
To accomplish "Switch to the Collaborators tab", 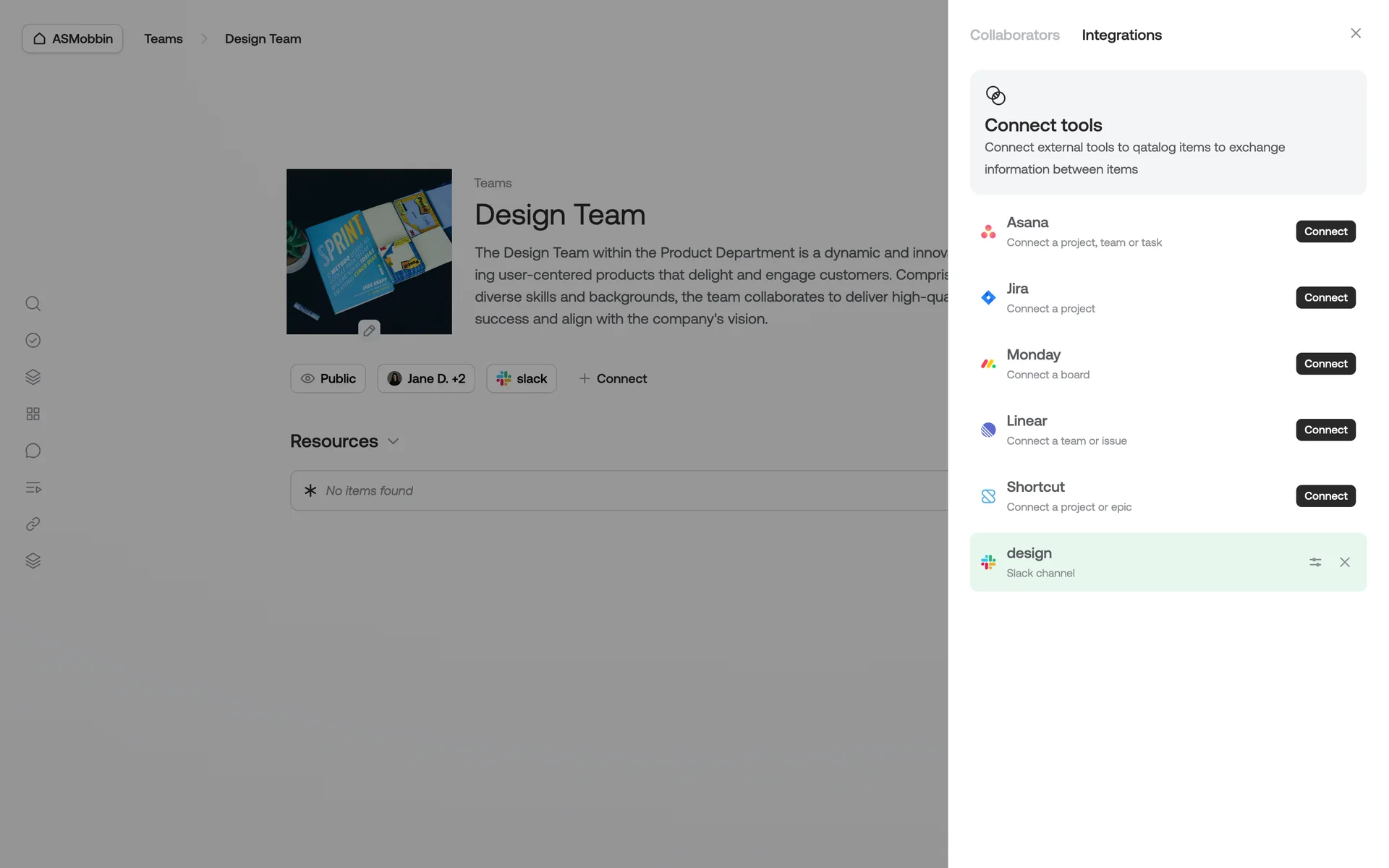I will point(1014,35).
